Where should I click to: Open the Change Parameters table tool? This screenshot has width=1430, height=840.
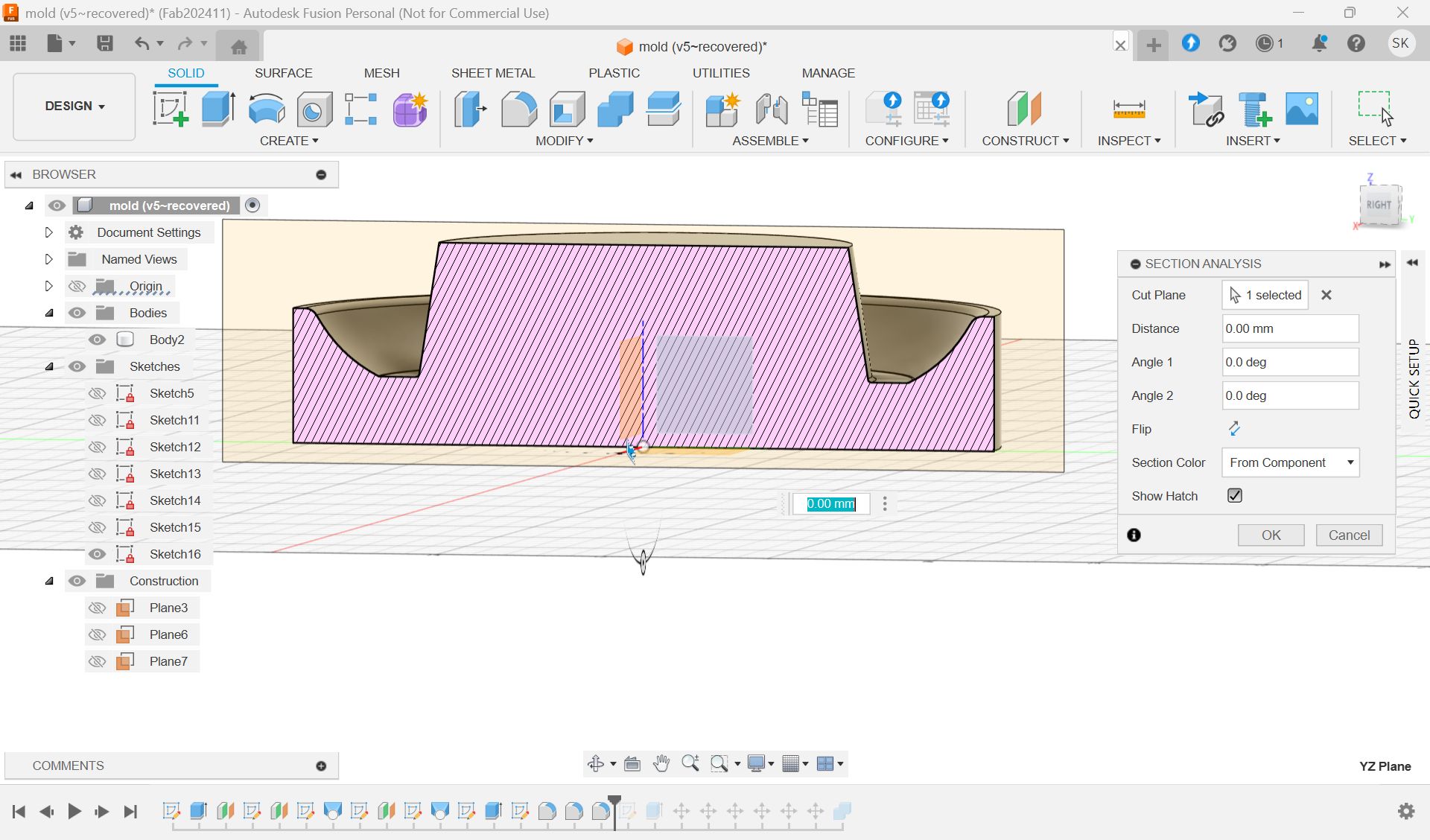pos(819,109)
